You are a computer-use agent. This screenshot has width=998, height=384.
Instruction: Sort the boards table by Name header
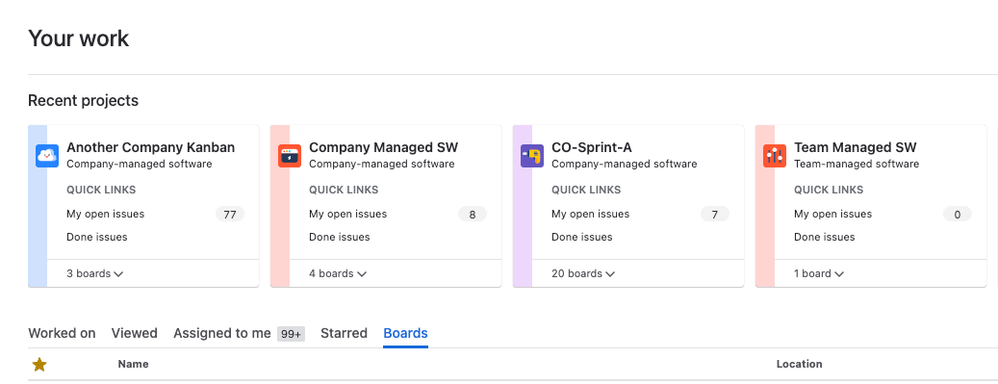(x=133, y=364)
